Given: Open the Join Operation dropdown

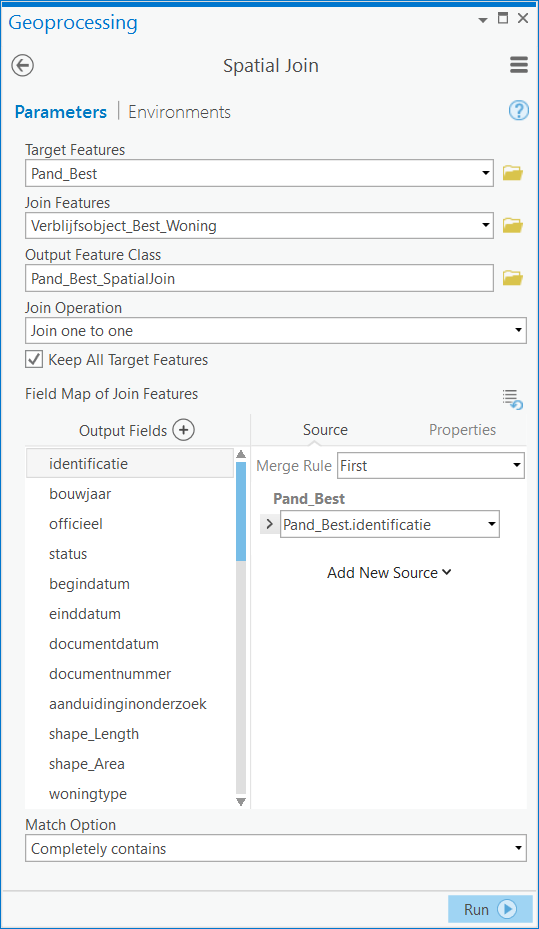Looking at the screenshot, I should [275, 331].
